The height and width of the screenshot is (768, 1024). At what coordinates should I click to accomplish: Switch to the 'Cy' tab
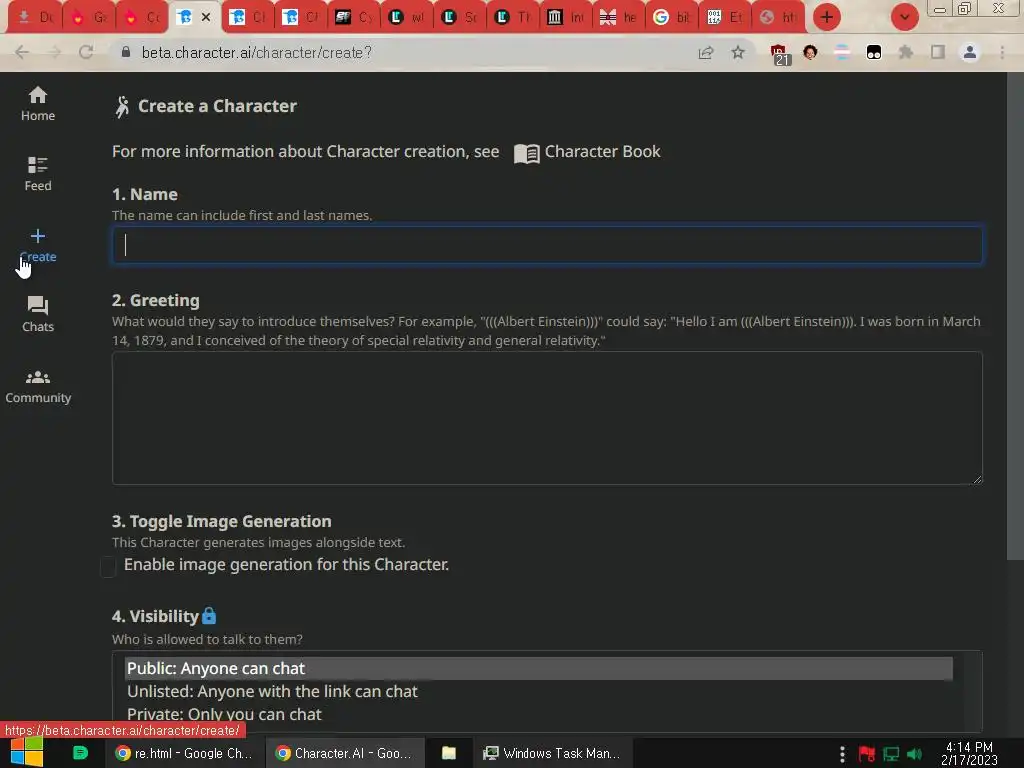356,18
